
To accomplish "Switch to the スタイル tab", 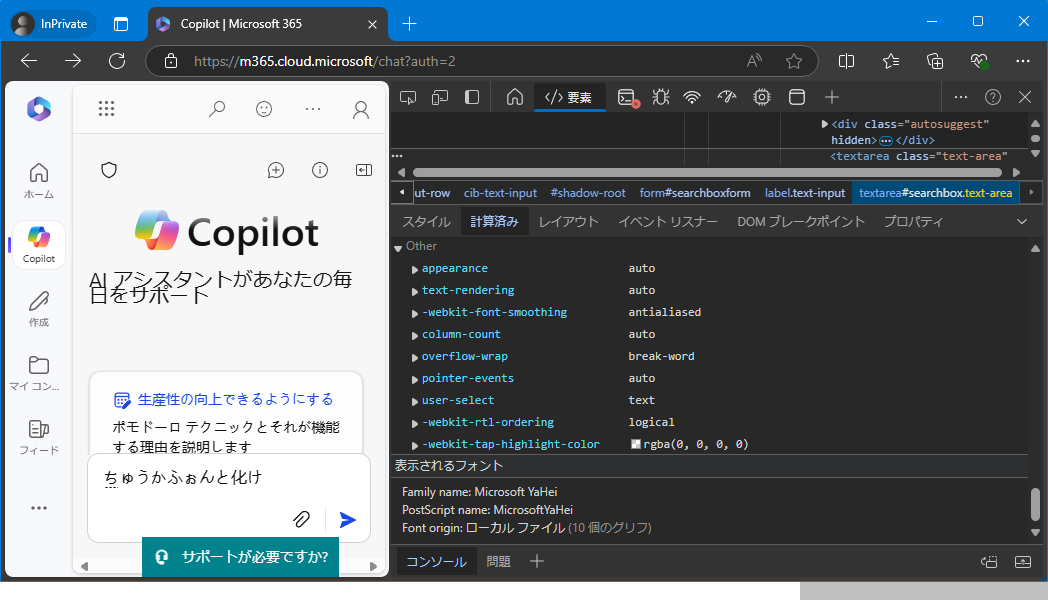I will tap(426, 222).
